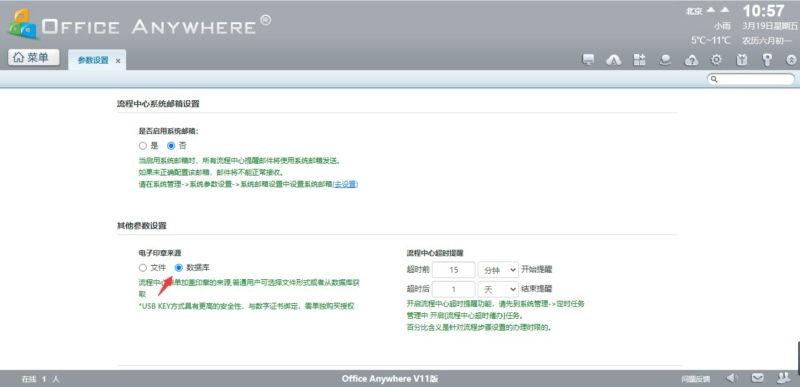
Task: Click the 超时前 value field showing 15
Action: point(454,270)
